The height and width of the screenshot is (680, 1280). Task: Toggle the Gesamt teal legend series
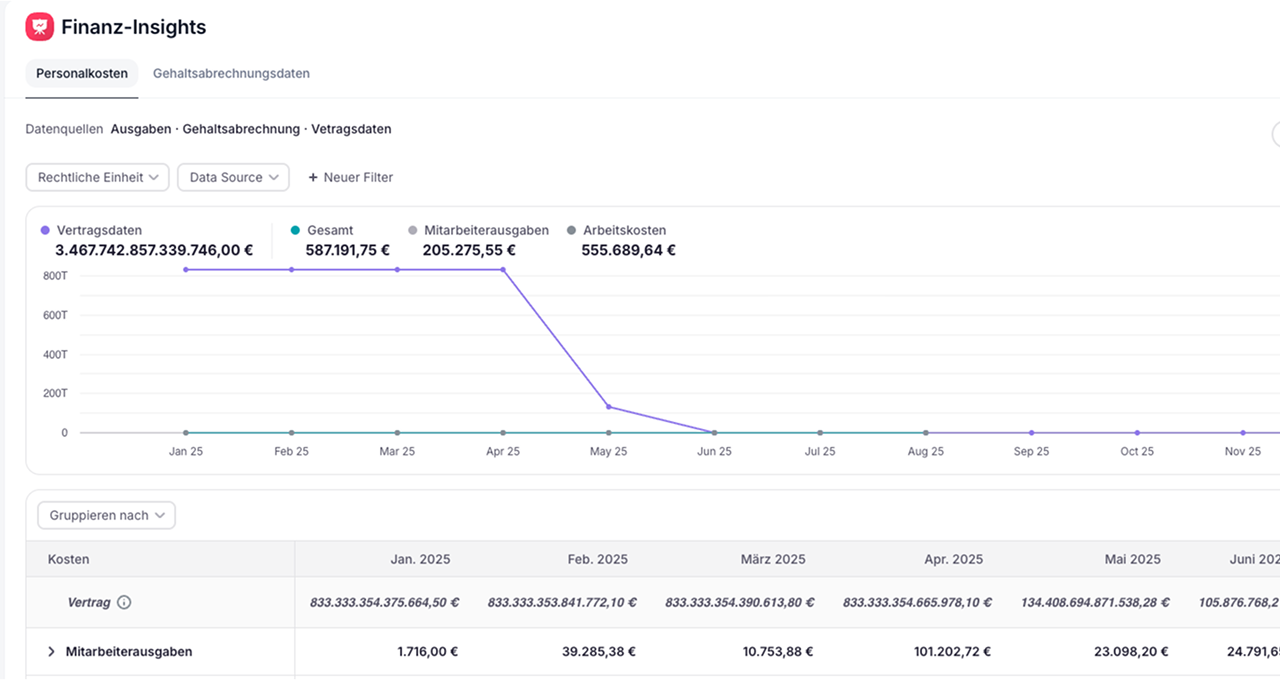click(x=329, y=231)
